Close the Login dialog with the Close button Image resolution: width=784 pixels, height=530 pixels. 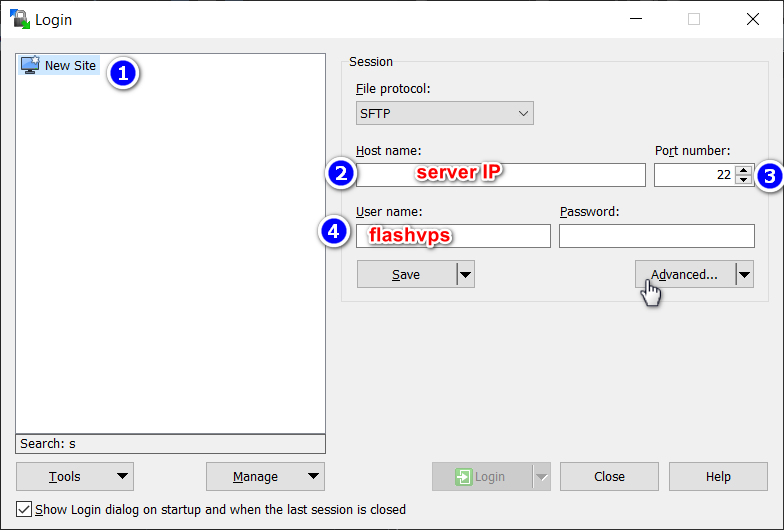pos(608,477)
